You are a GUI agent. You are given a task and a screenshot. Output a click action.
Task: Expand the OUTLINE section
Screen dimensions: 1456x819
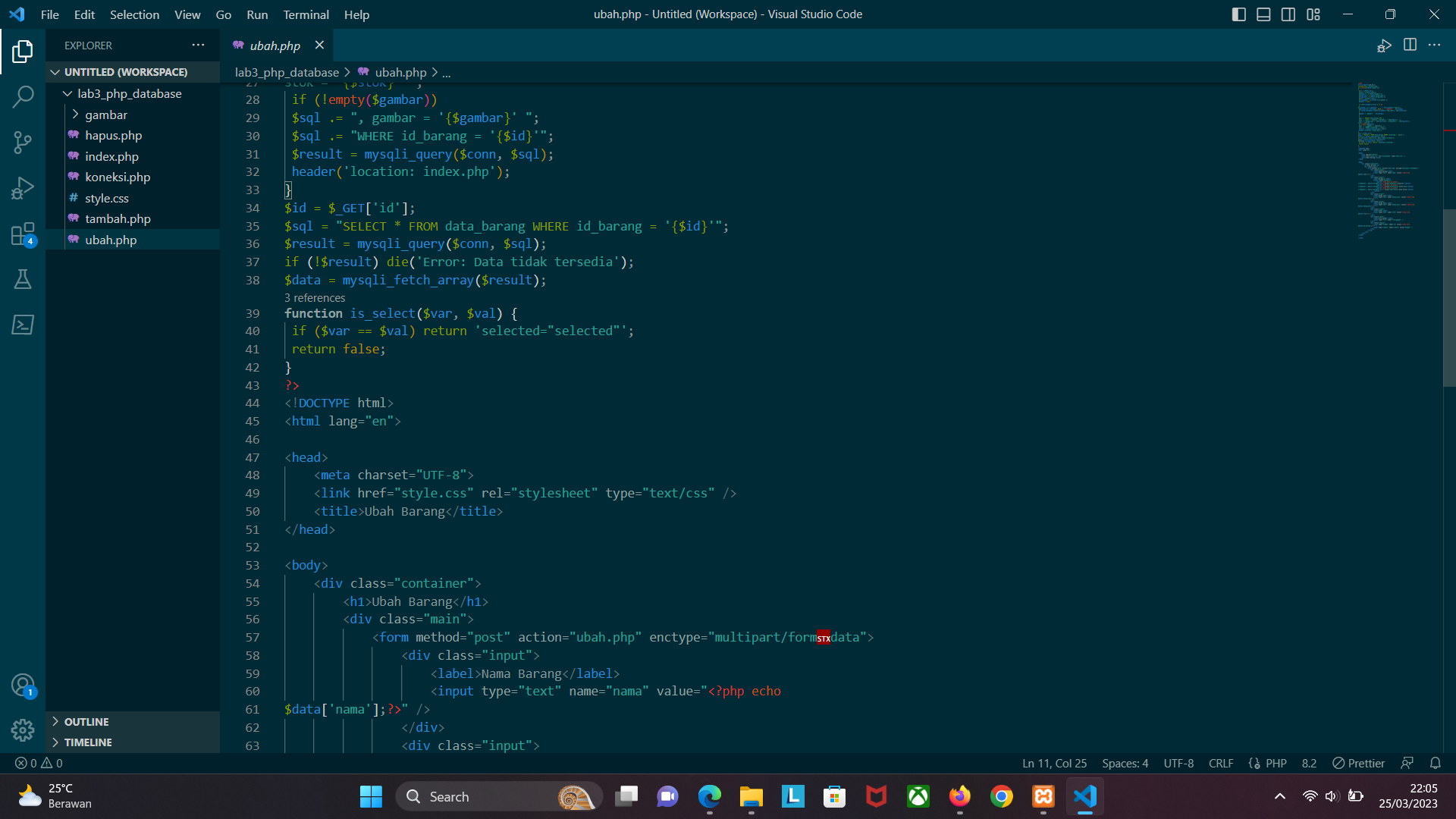point(86,721)
